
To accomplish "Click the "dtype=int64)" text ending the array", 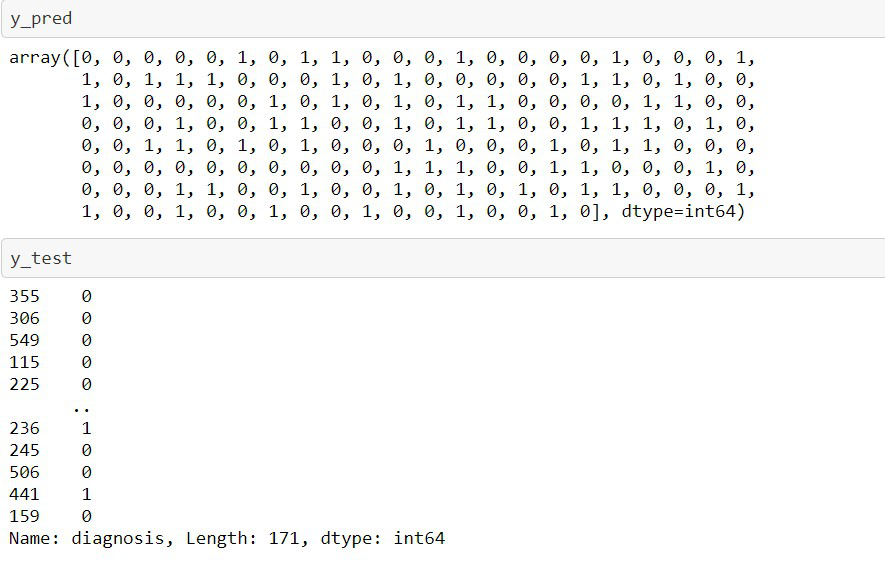I will click(683, 212).
